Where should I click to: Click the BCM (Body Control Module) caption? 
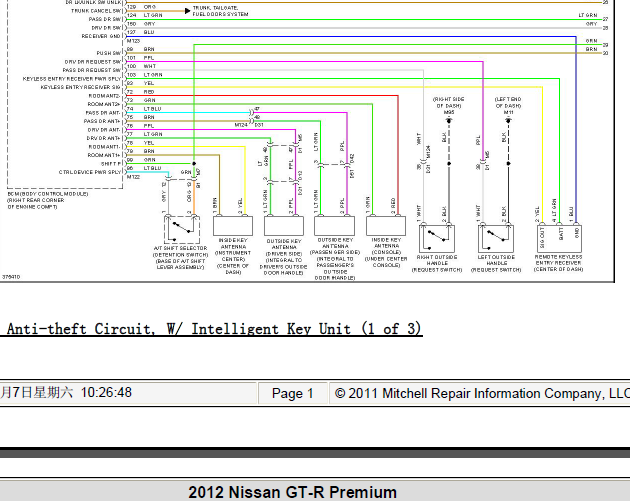coord(48,200)
